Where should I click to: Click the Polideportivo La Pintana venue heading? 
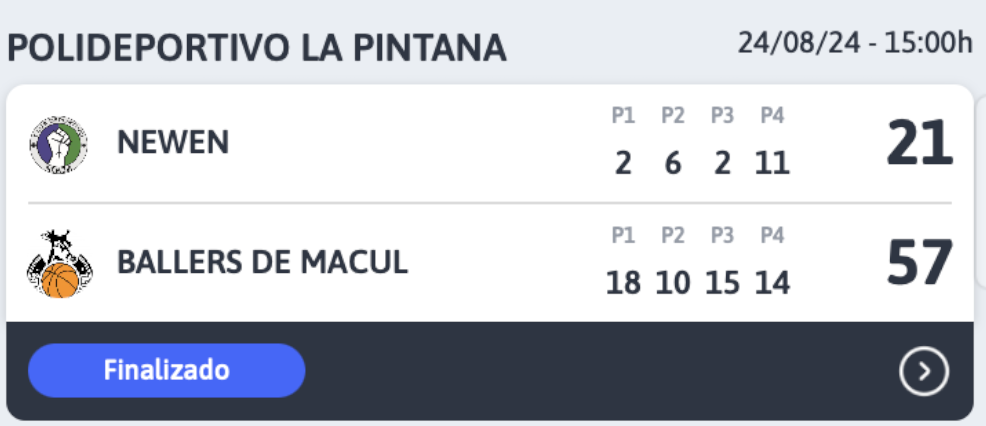(x=257, y=48)
